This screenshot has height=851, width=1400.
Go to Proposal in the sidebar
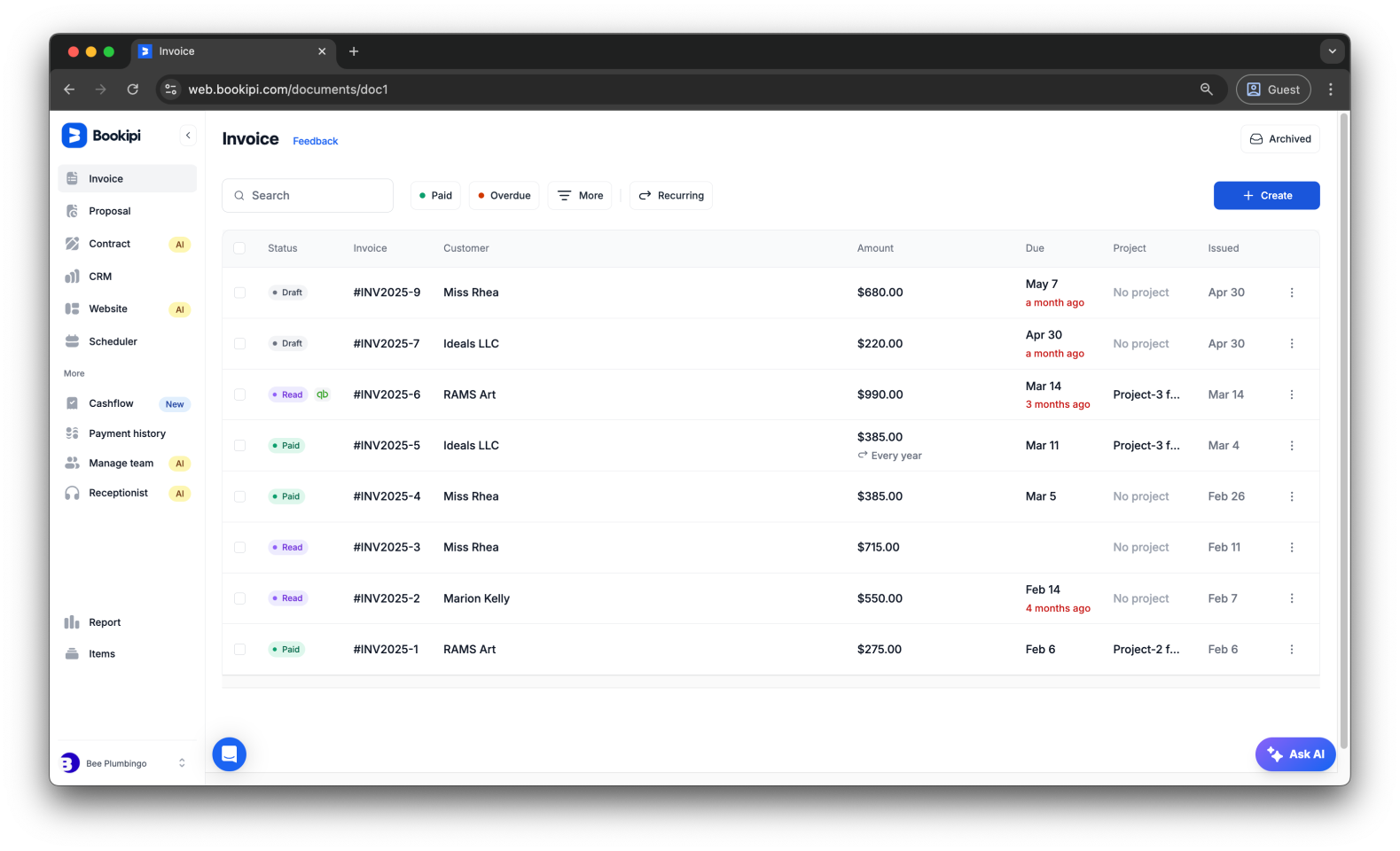click(x=109, y=211)
